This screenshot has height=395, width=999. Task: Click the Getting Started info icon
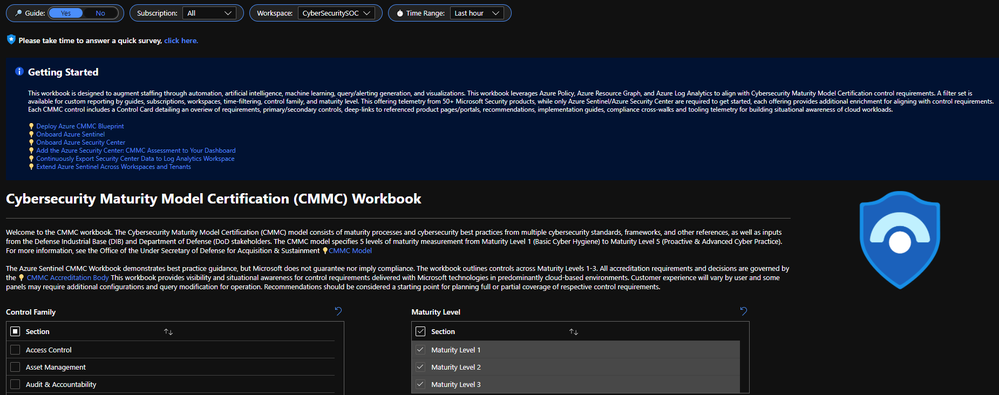tap(19, 72)
